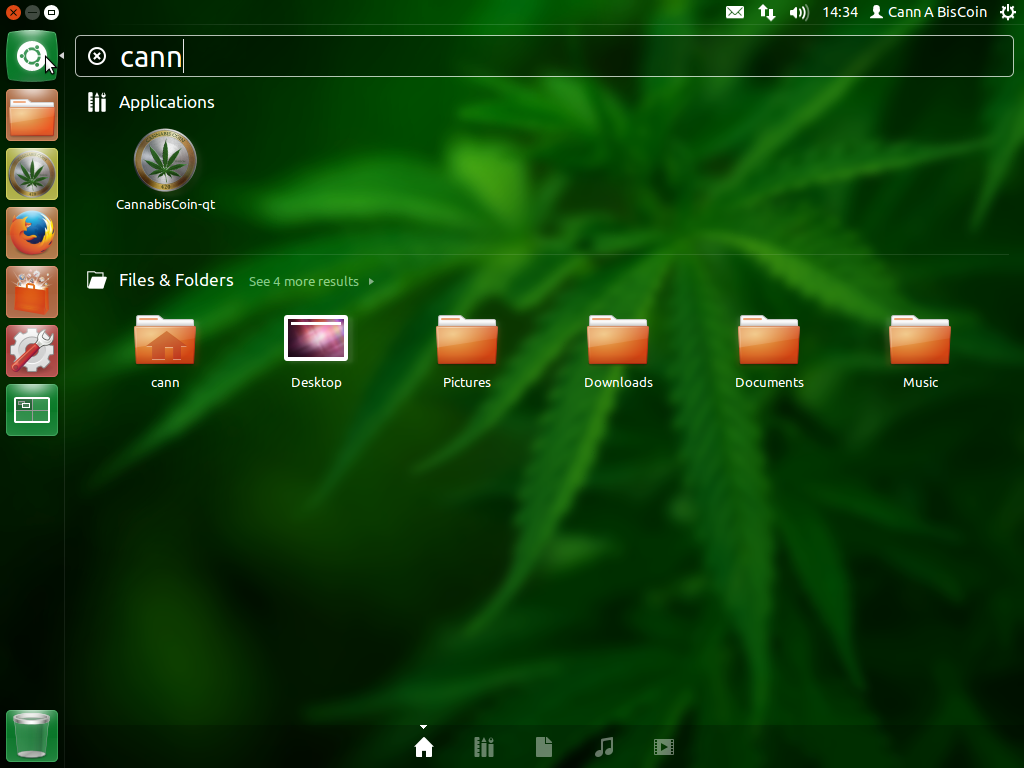This screenshot has width=1024, height=768.
Task: Open the Desktop folder thumbnail
Action: [316, 353]
